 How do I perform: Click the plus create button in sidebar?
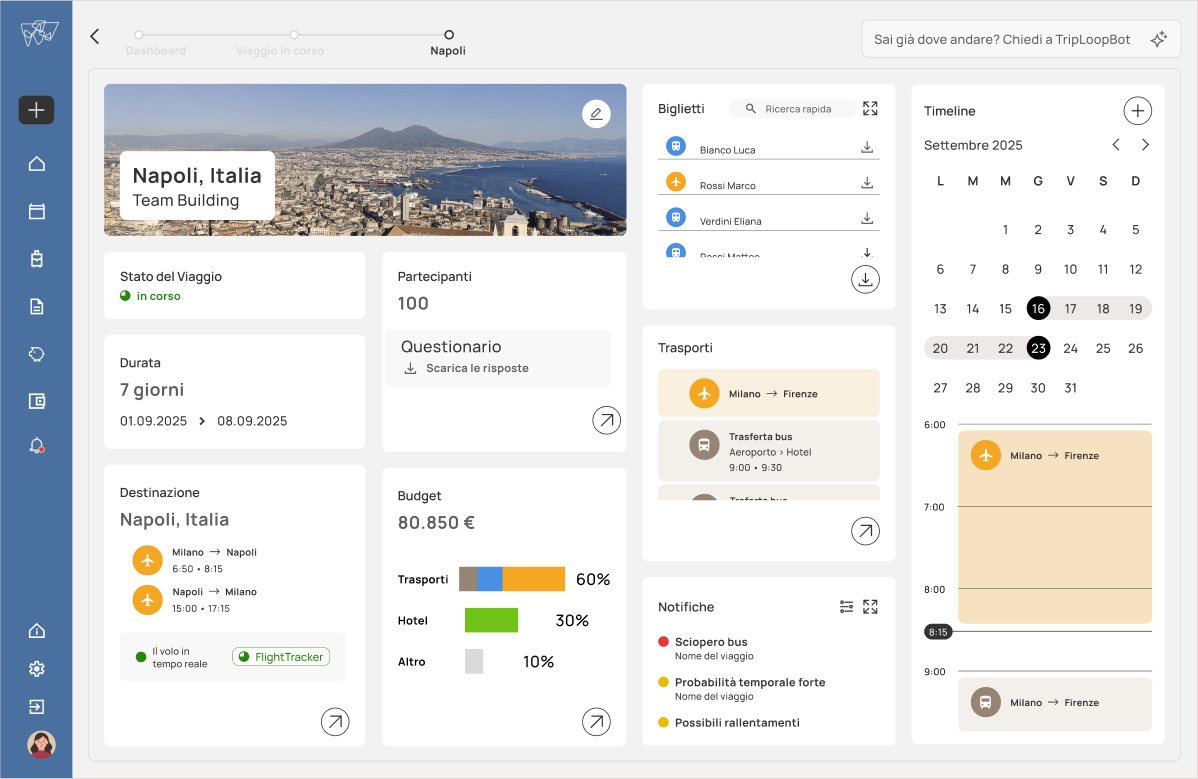(36, 110)
